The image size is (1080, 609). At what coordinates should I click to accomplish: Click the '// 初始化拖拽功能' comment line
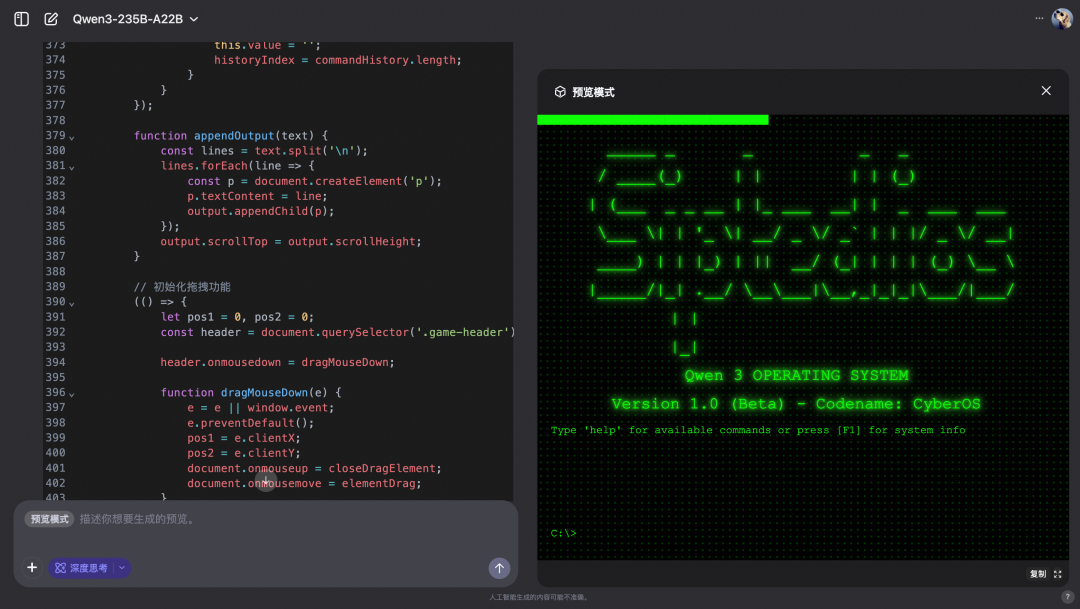click(x=182, y=287)
